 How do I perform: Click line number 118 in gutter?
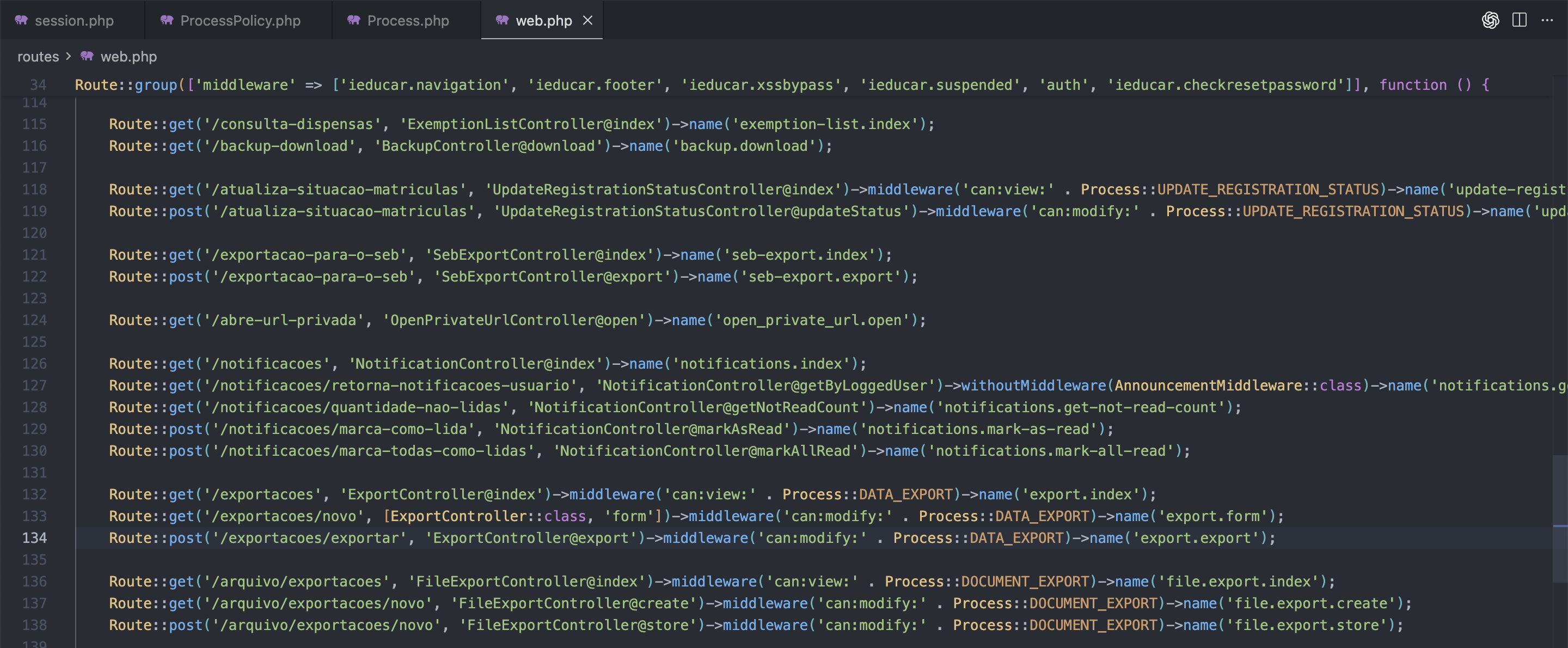[35, 189]
